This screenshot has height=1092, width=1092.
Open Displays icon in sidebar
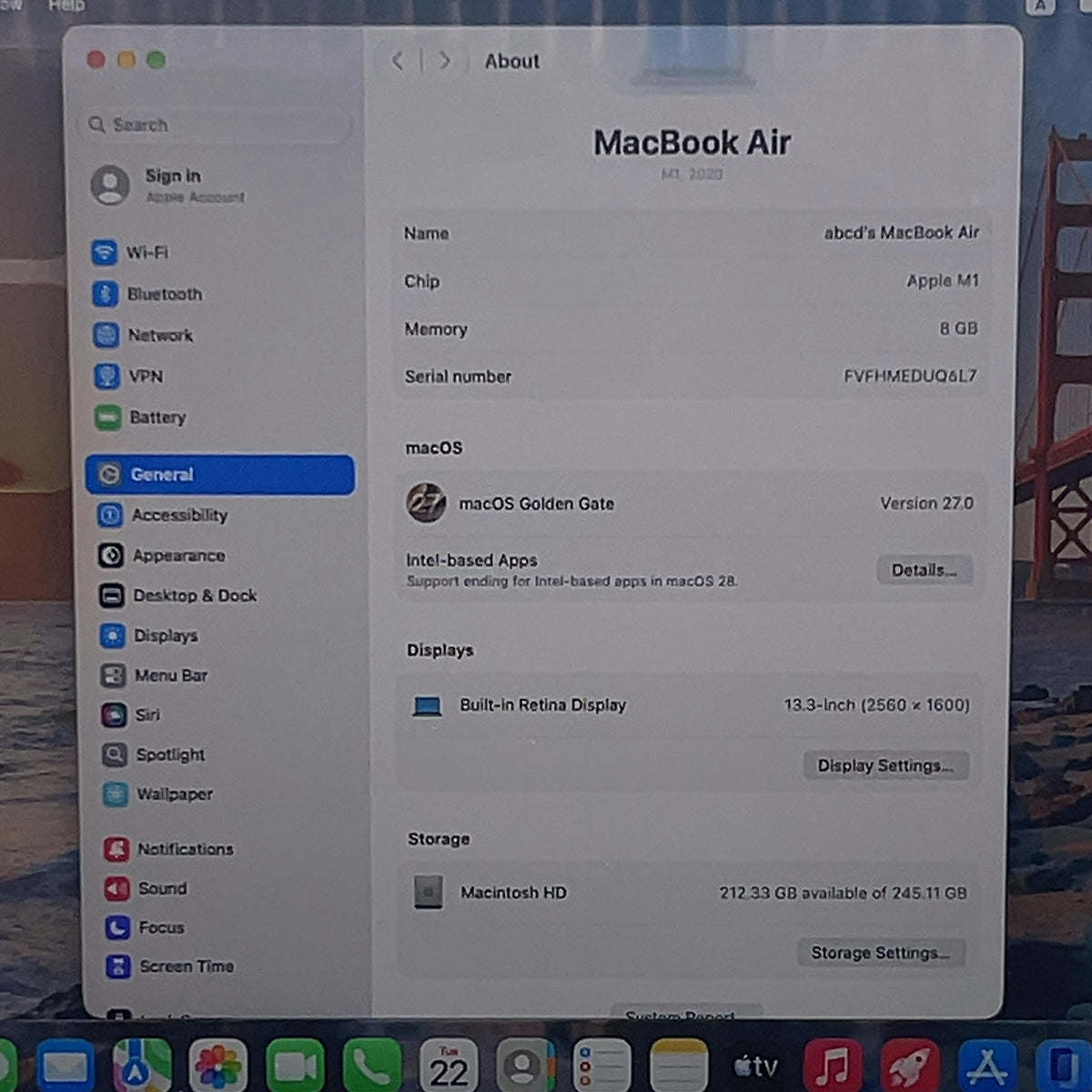[113, 635]
